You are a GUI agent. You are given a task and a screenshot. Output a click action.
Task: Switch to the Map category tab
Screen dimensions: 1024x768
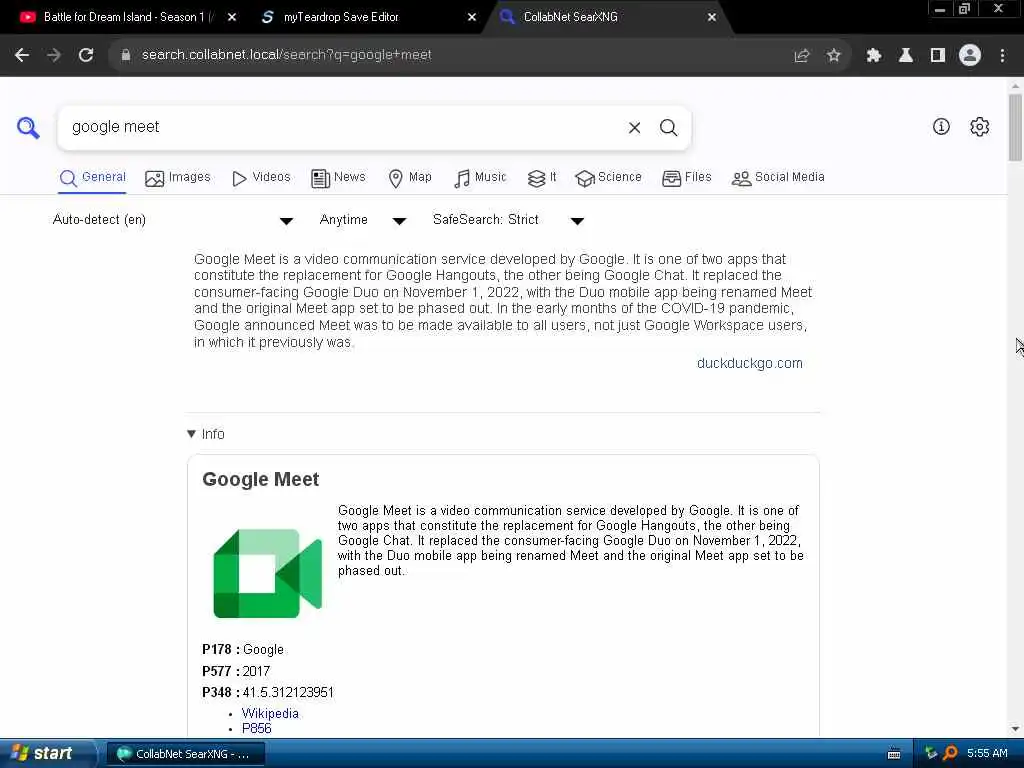[409, 178]
